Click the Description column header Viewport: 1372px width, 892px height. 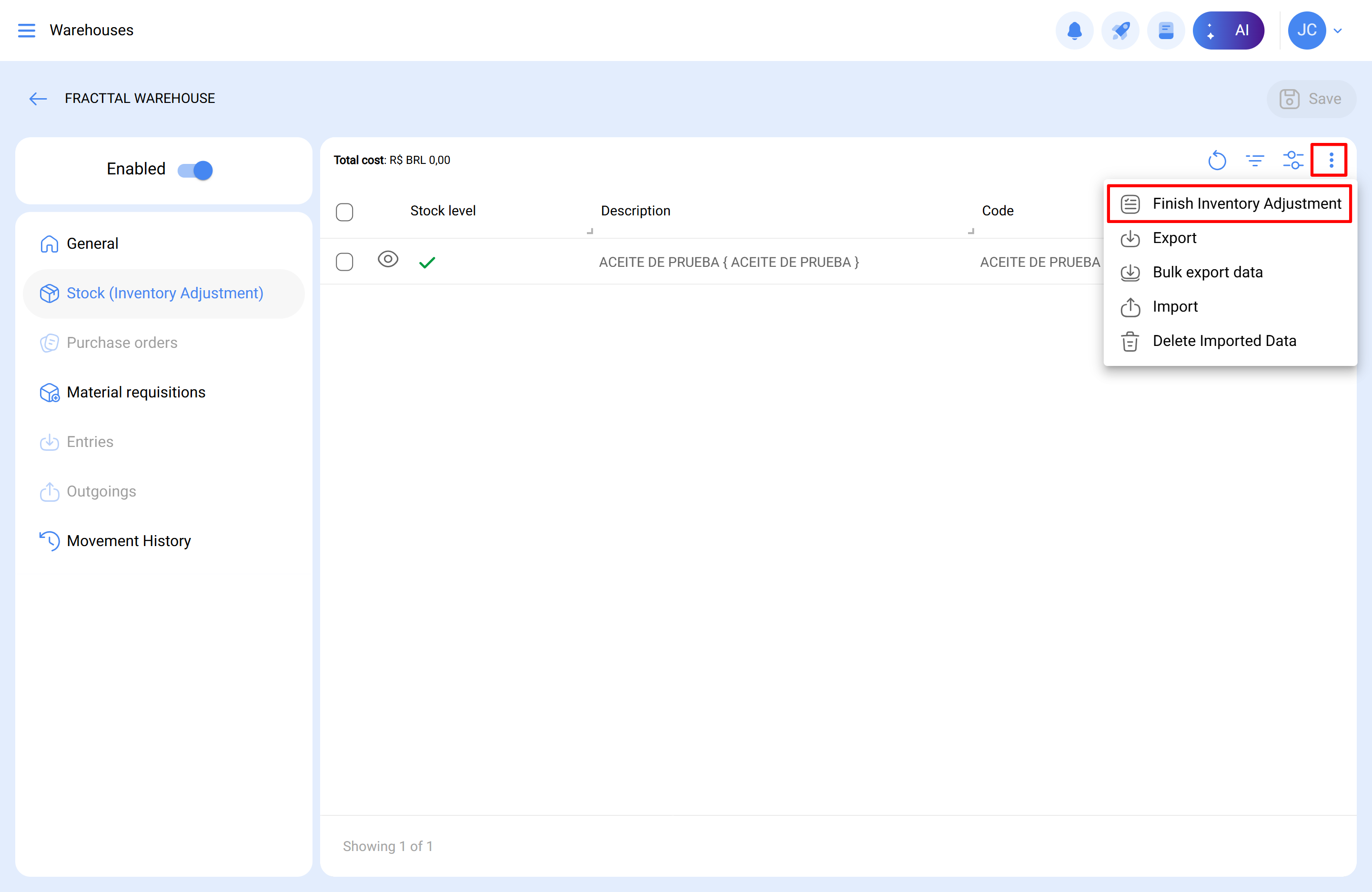point(636,211)
